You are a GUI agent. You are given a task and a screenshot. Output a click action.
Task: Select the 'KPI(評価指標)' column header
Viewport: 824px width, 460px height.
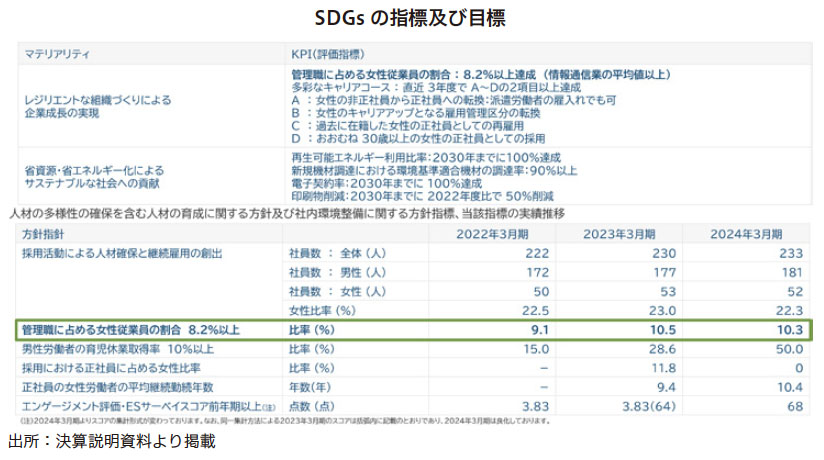click(328, 54)
